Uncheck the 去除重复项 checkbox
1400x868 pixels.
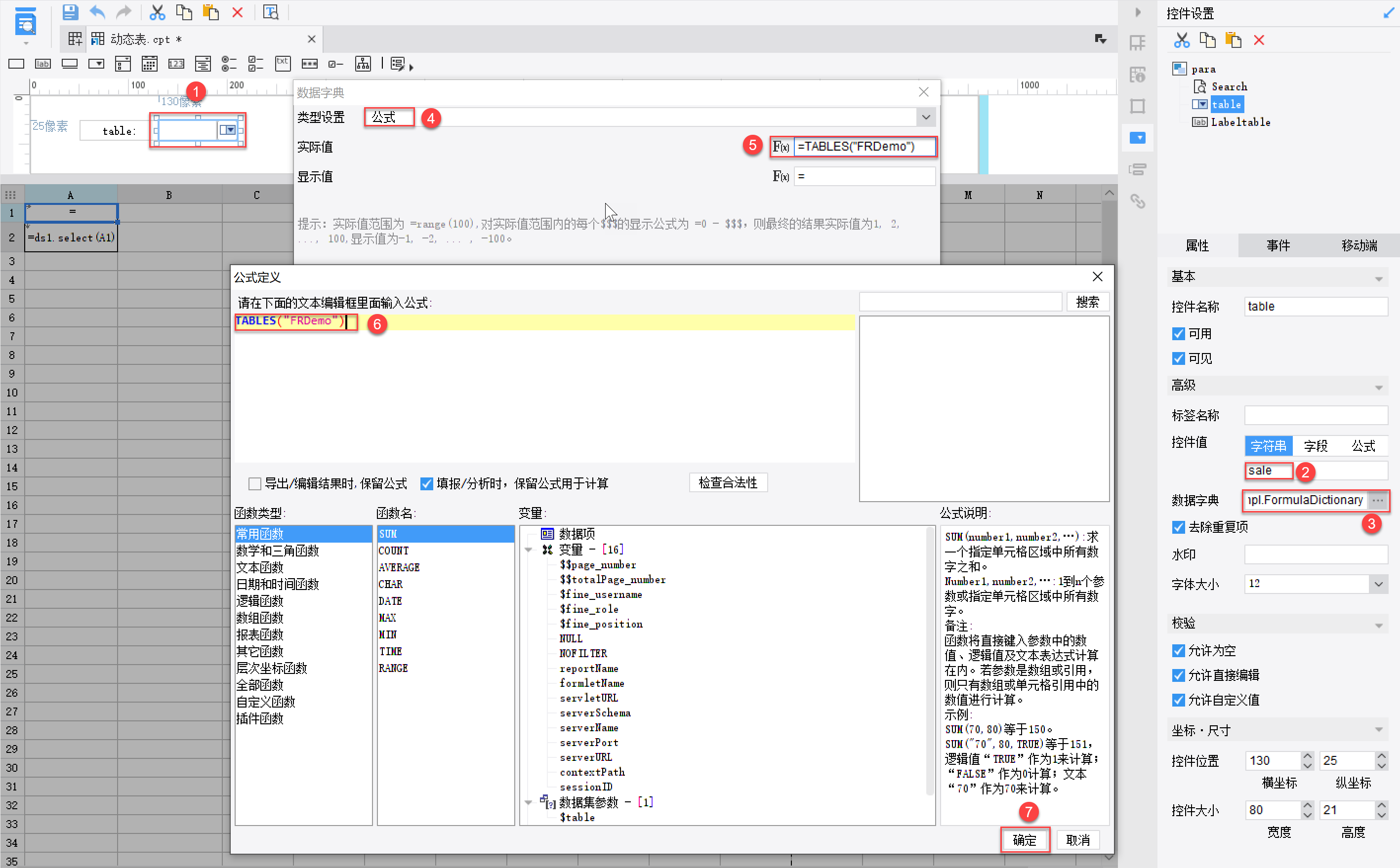(x=1178, y=527)
